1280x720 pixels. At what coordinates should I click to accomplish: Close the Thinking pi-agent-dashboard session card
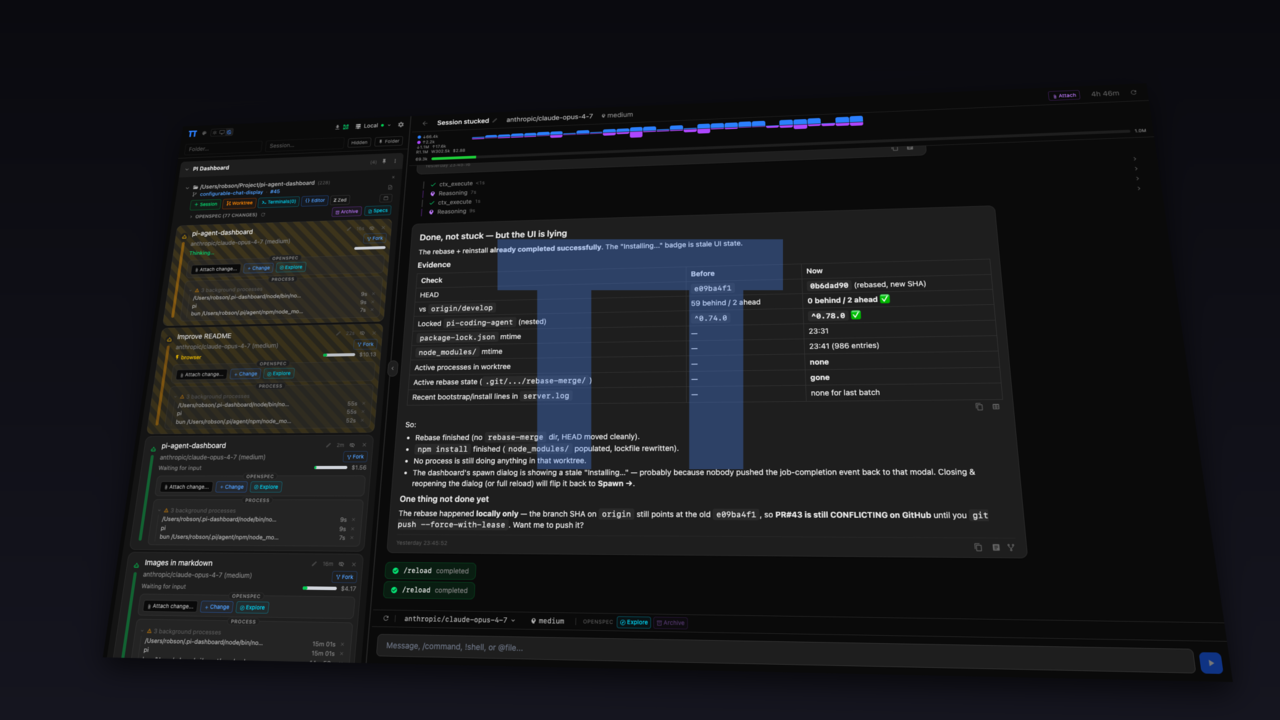click(x=383, y=227)
